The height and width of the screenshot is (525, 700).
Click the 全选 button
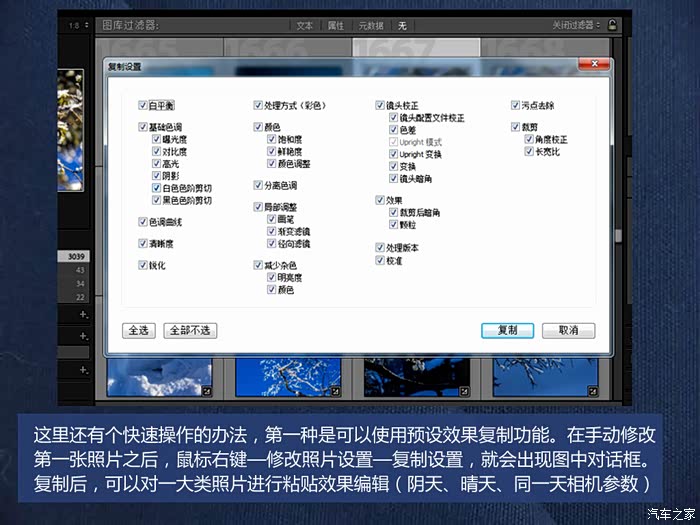(x=139, y=330)
